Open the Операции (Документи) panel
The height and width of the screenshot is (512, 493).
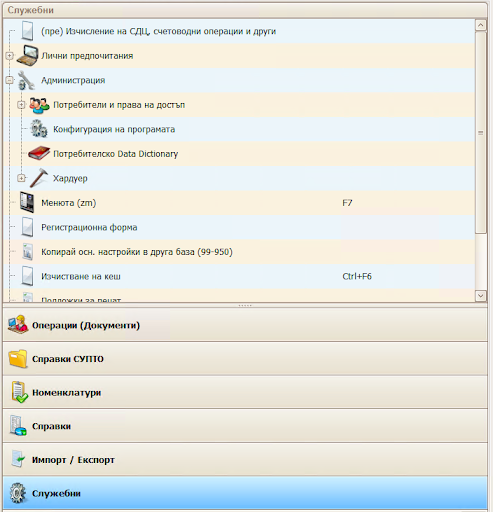(x=245, y=325)
